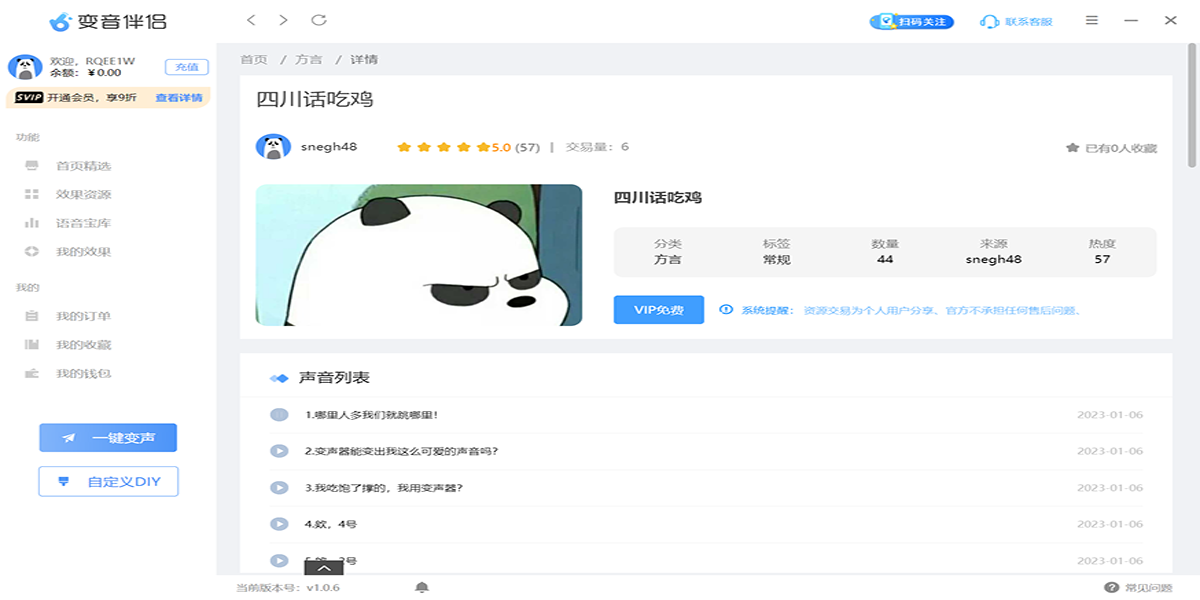Go to 方言 breadcrumb
Image resolution: width=1200 pixels, height=600 pixels.
[x=309, y=60]
